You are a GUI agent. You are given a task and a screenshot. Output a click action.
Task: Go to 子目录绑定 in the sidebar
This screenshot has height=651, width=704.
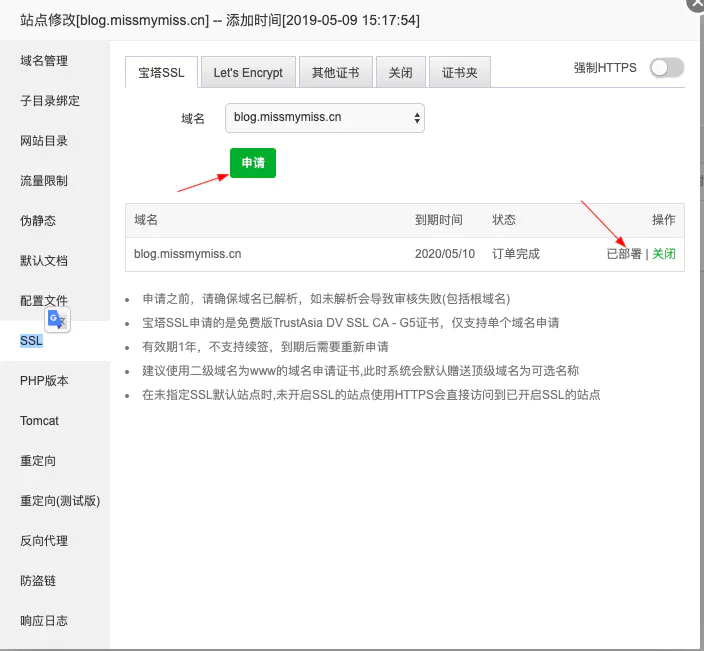coord(50,101)
